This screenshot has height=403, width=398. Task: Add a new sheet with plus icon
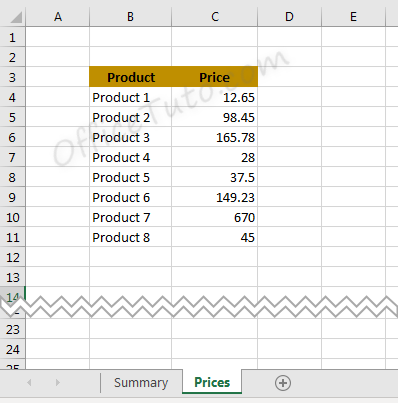pos(283,383)
